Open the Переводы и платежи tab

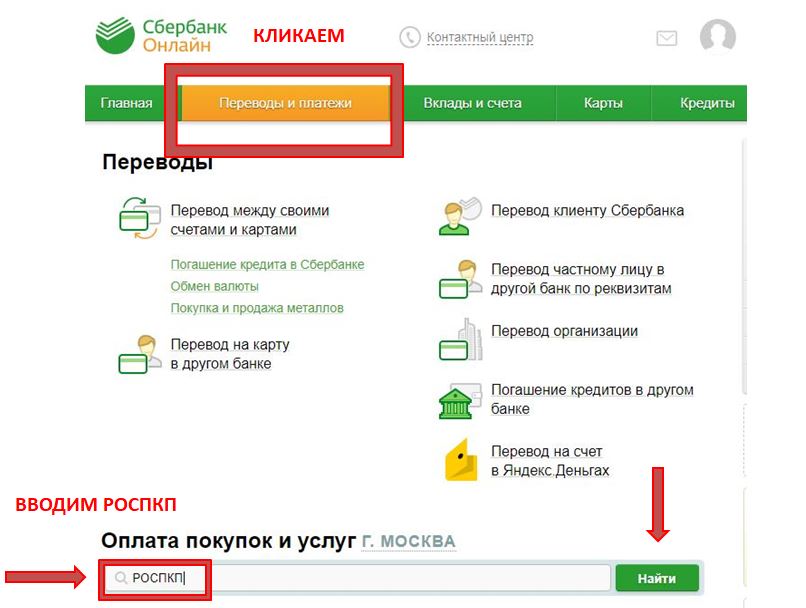tap(285, 103)
